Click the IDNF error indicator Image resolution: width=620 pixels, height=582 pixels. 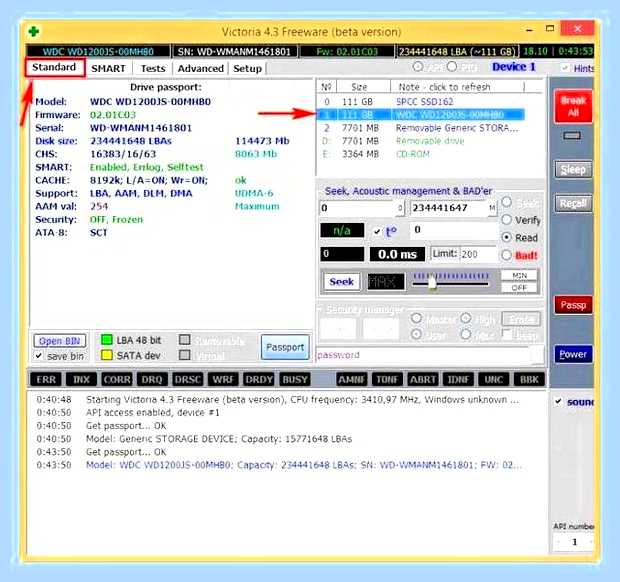458,380
